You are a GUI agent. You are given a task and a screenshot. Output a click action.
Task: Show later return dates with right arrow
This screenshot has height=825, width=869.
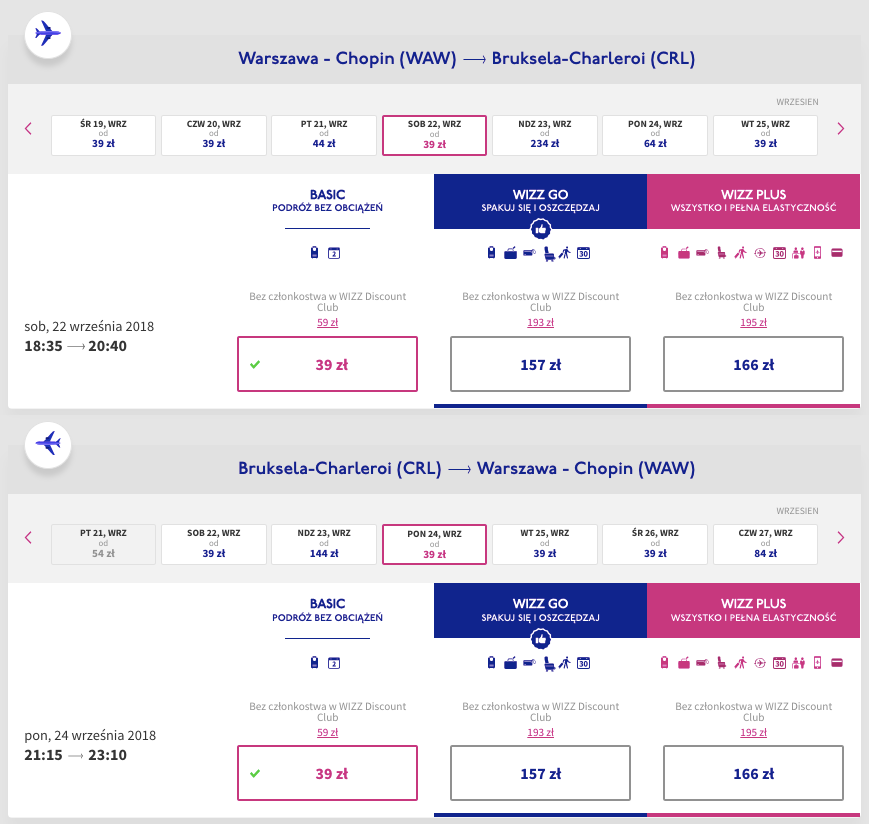[x=840, y=537]
